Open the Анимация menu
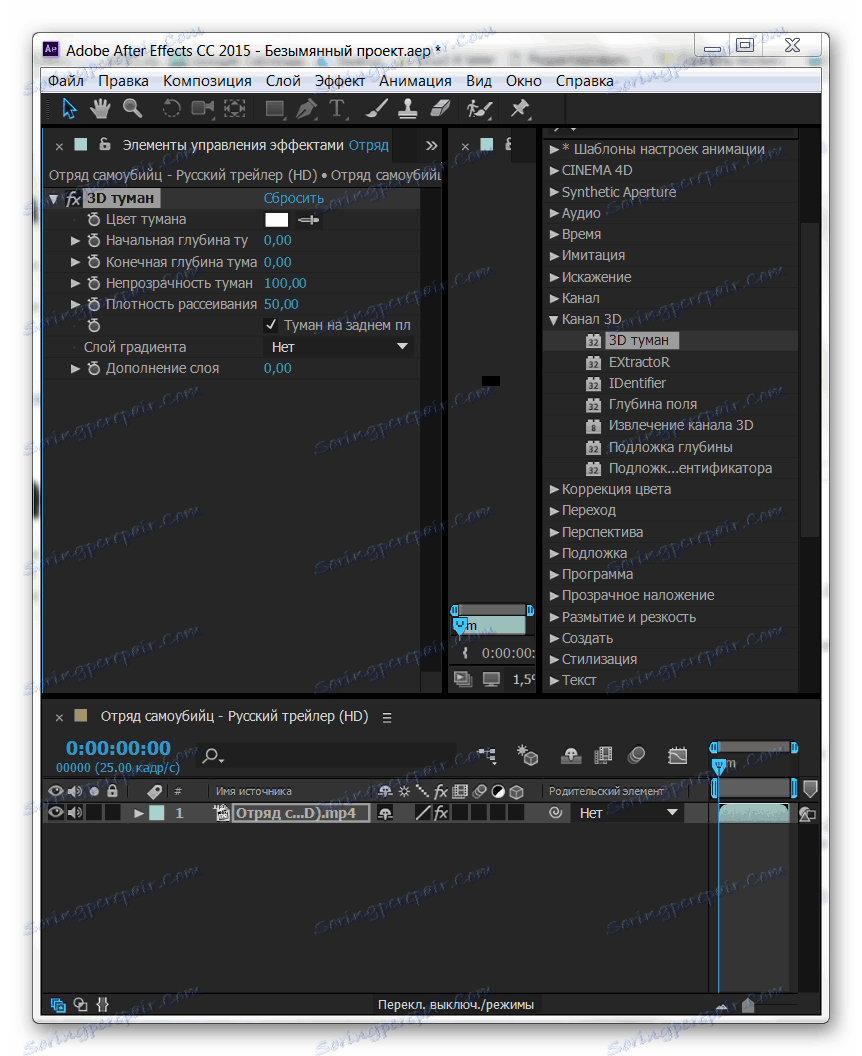862x1056 pixels. [415, 81]
